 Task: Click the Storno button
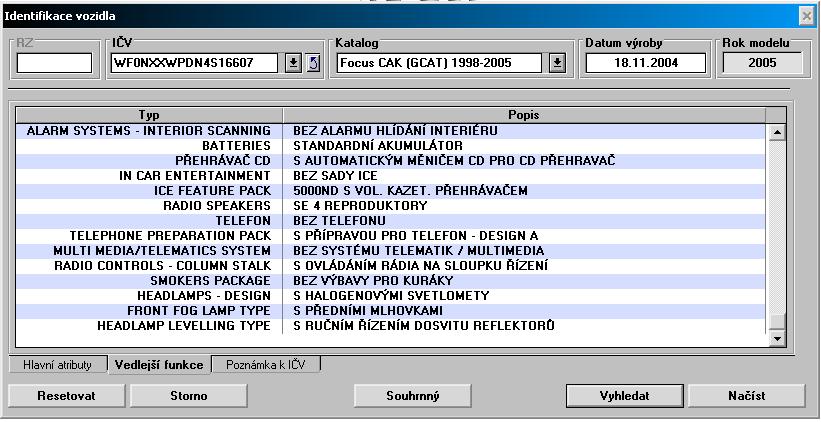(x=182, y=396)
